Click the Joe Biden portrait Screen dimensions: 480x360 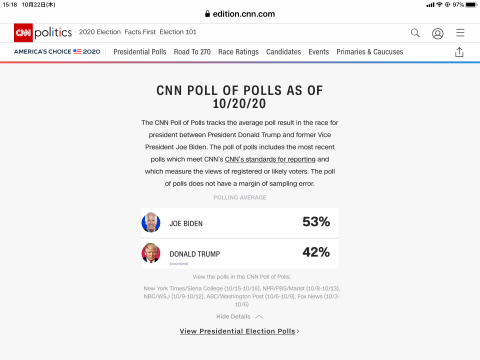pyautogui.click(x=151, y=222)
